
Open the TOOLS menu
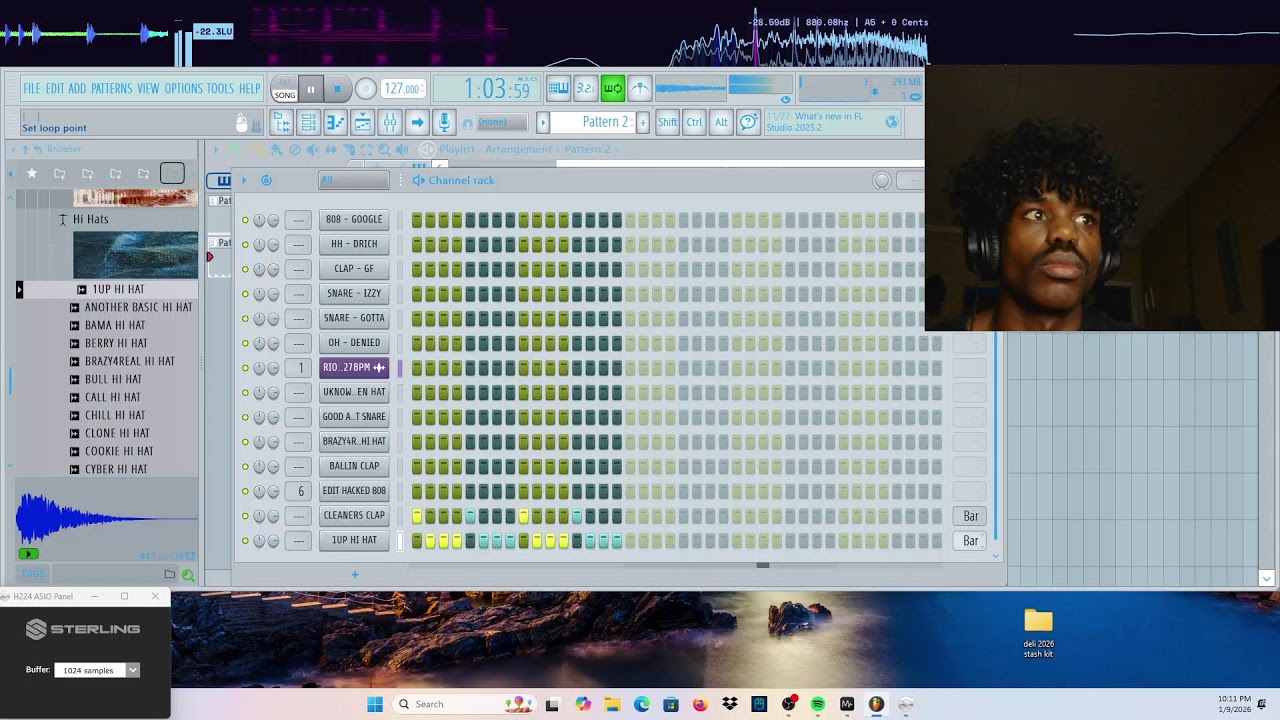220,88
